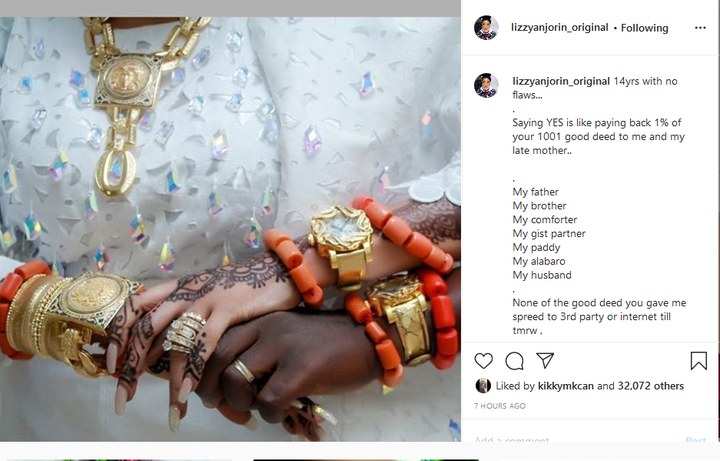Visit kikkymkcan's profile link

(x=566, y=386)
